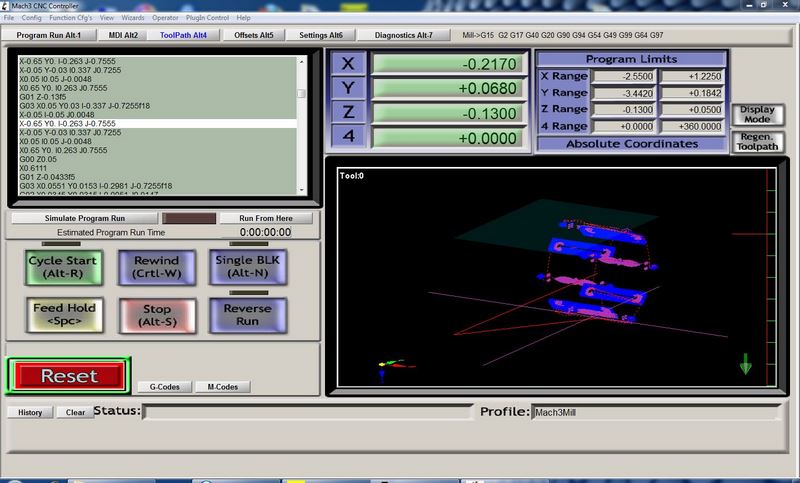Open the File menu
The height and width of the screenshot is (483, 800).
pos(9,17)
